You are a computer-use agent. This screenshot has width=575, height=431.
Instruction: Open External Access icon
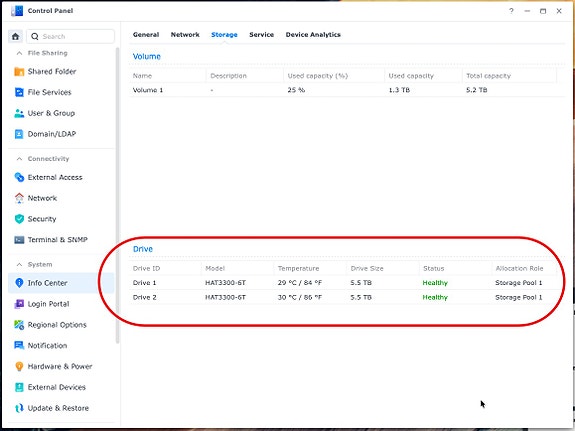[x=19, y=177]
